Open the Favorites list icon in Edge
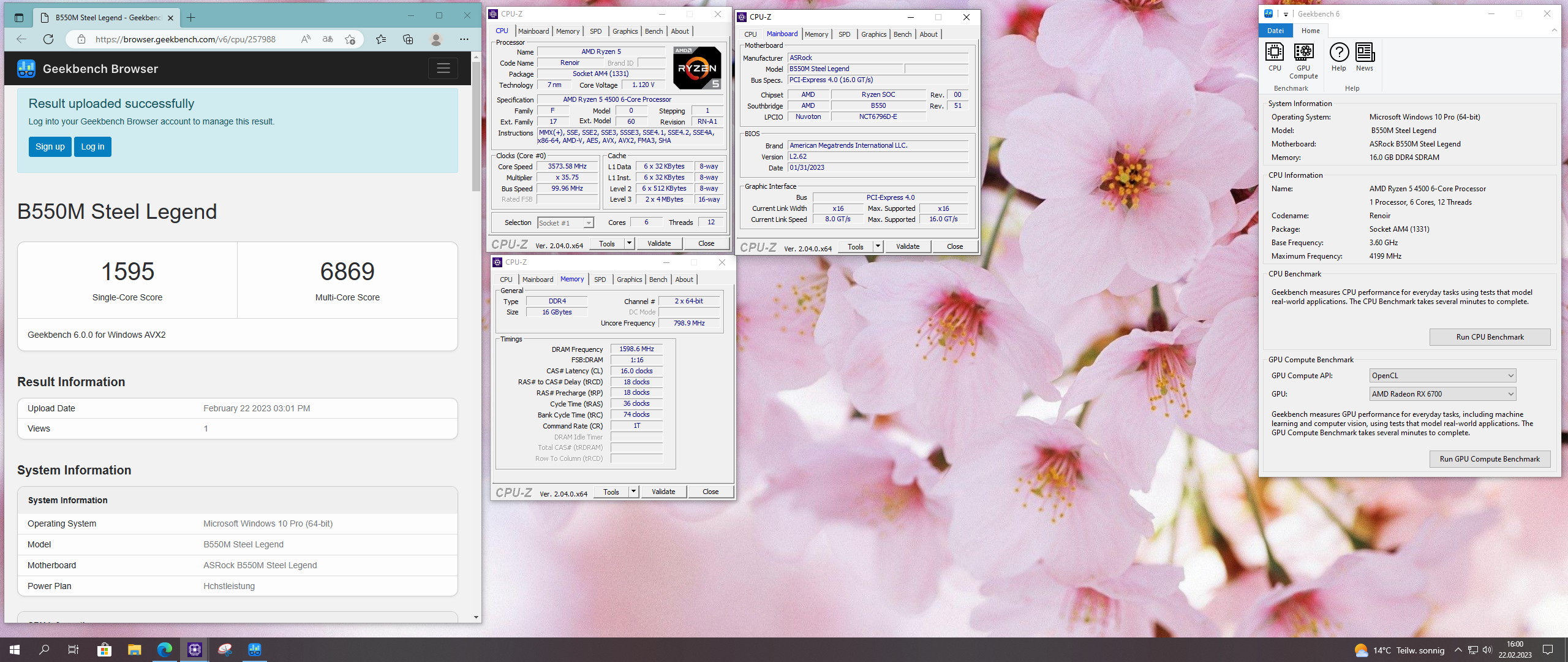 click(x=381, y=39)
